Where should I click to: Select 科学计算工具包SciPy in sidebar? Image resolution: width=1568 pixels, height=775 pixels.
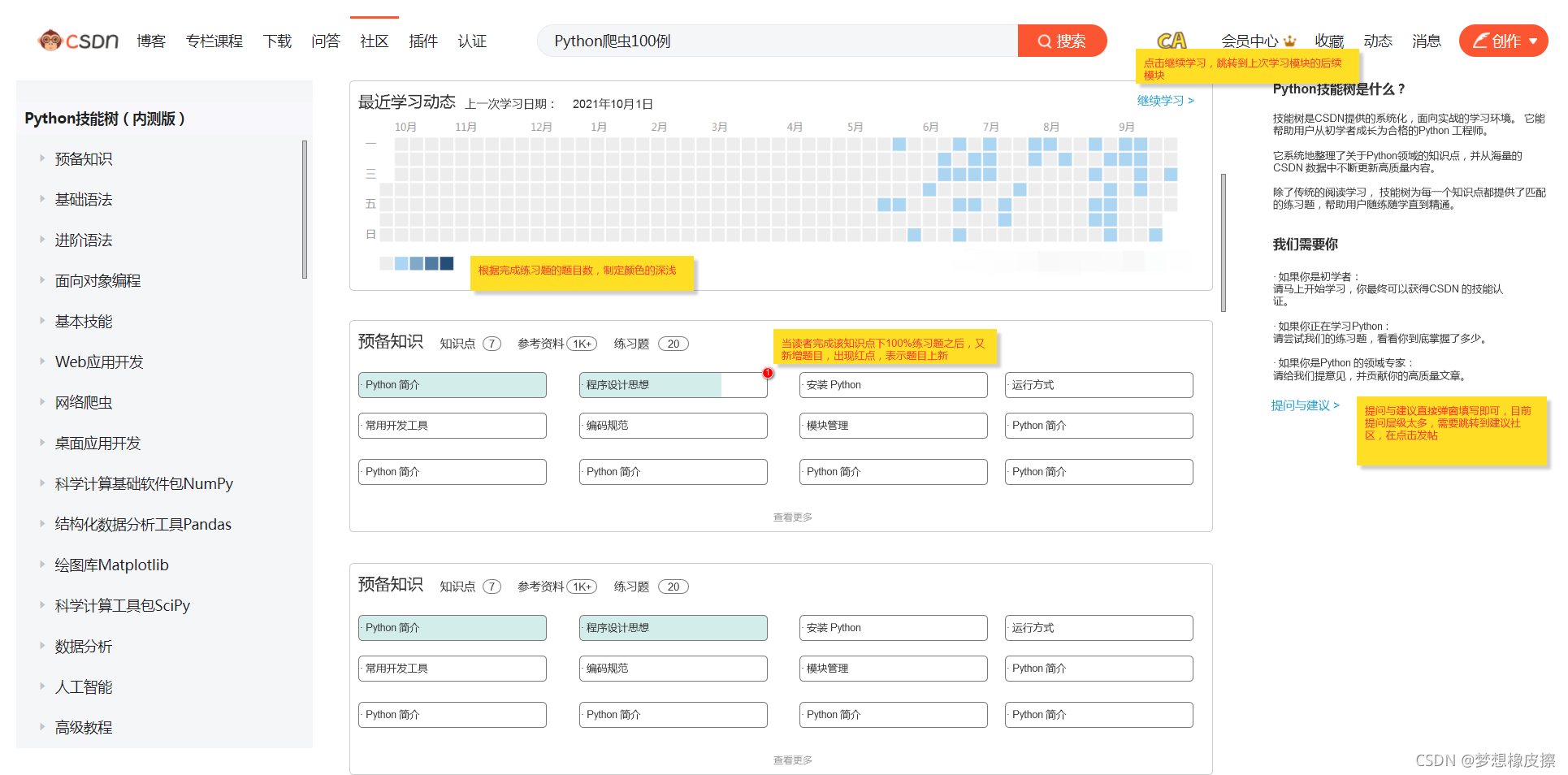[x=123, y=606]
